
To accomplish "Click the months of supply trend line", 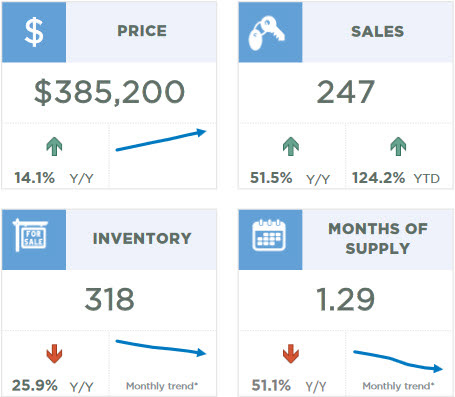I will [x=398, y=361].
